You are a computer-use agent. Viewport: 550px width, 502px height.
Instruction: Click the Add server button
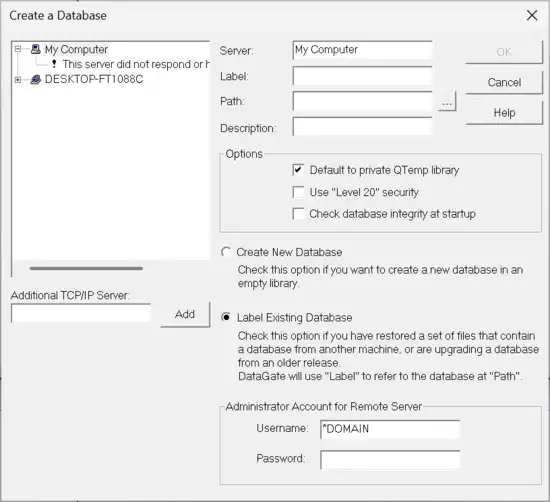[185, 314]
